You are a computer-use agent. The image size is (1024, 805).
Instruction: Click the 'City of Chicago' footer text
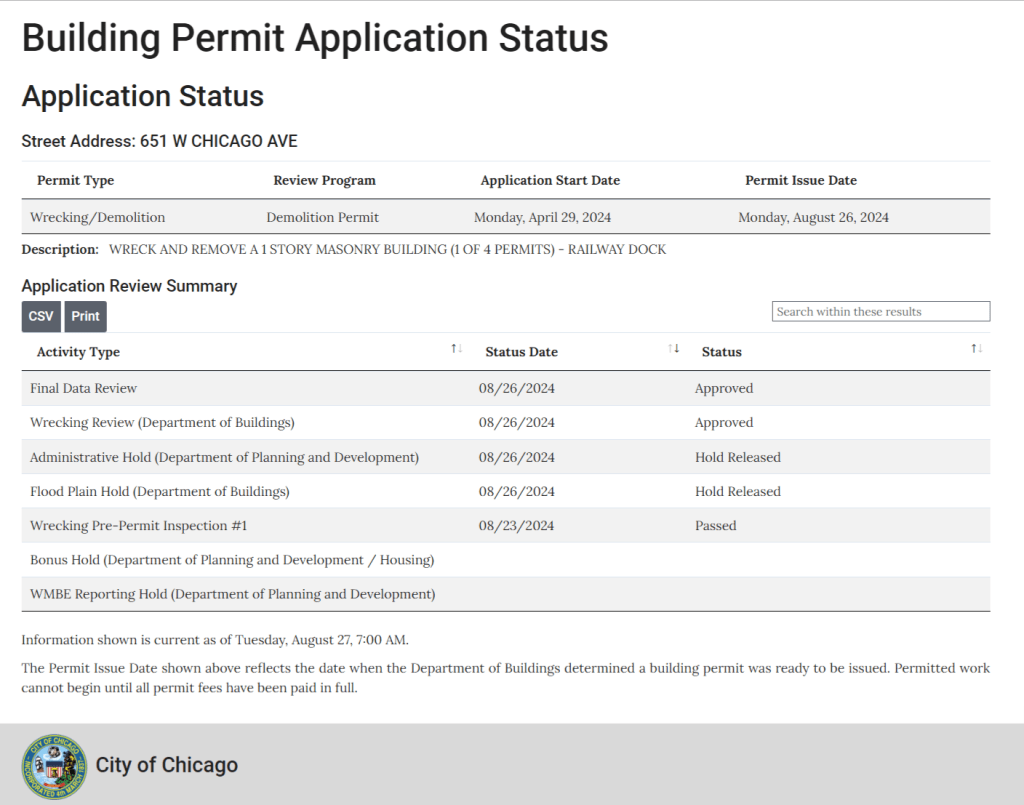[167, 766]
